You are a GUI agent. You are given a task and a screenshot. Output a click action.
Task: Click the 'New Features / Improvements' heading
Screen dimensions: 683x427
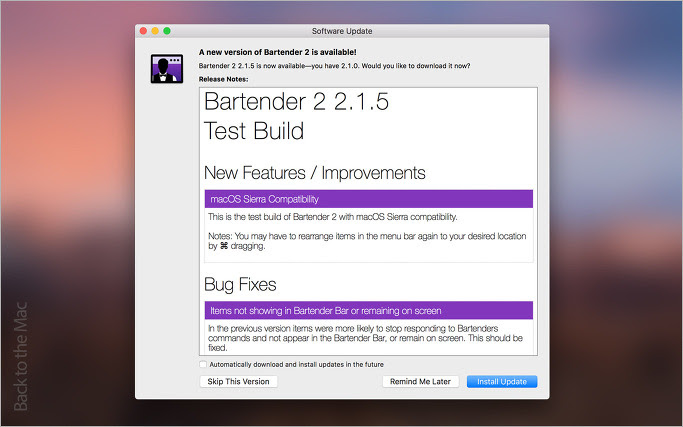(314, 173)
